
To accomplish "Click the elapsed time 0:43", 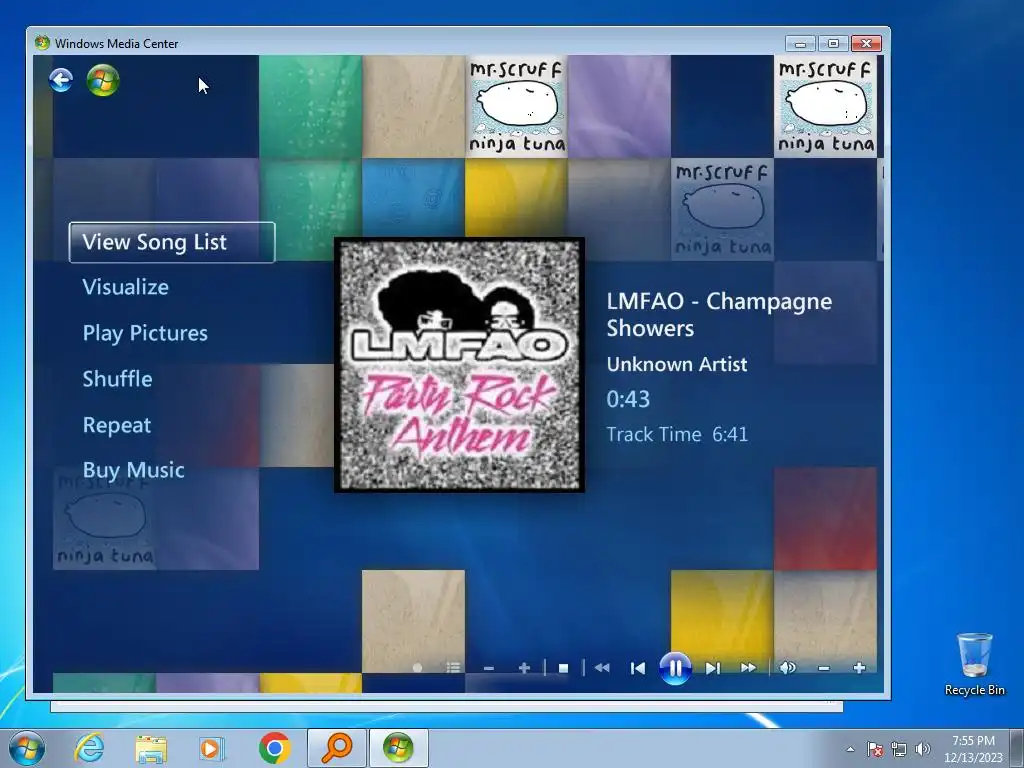I will [x=628, y=399].
